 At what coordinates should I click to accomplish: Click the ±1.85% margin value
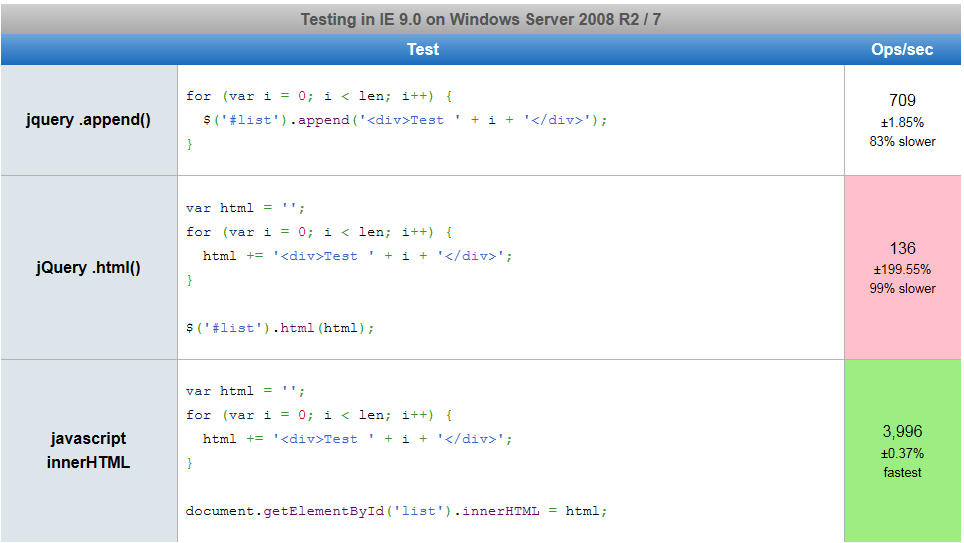tap(903, 122)
